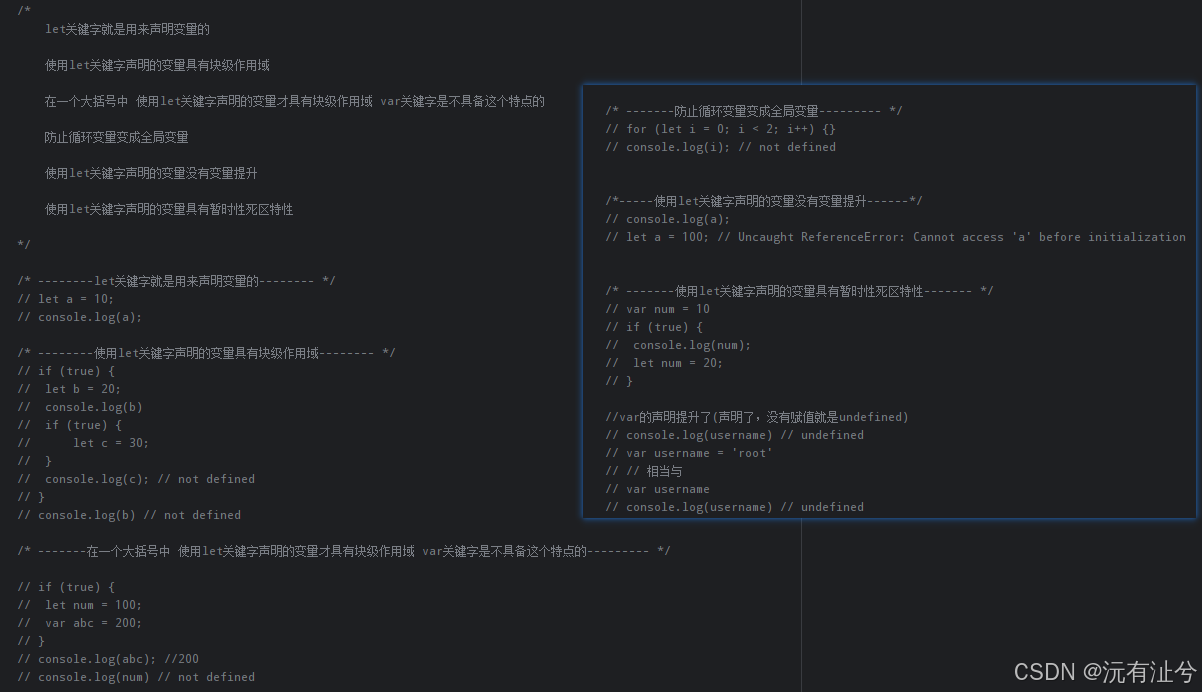The image size is (1202, 692).
Task: Click the code line "// let a = 10;"
Action: 66,299
